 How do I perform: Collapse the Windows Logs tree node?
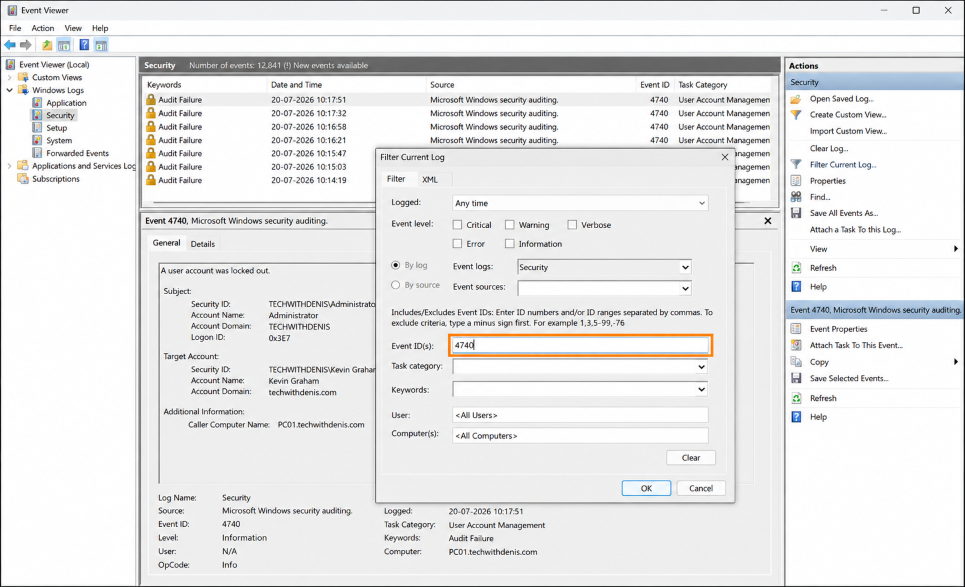point(10,90)
